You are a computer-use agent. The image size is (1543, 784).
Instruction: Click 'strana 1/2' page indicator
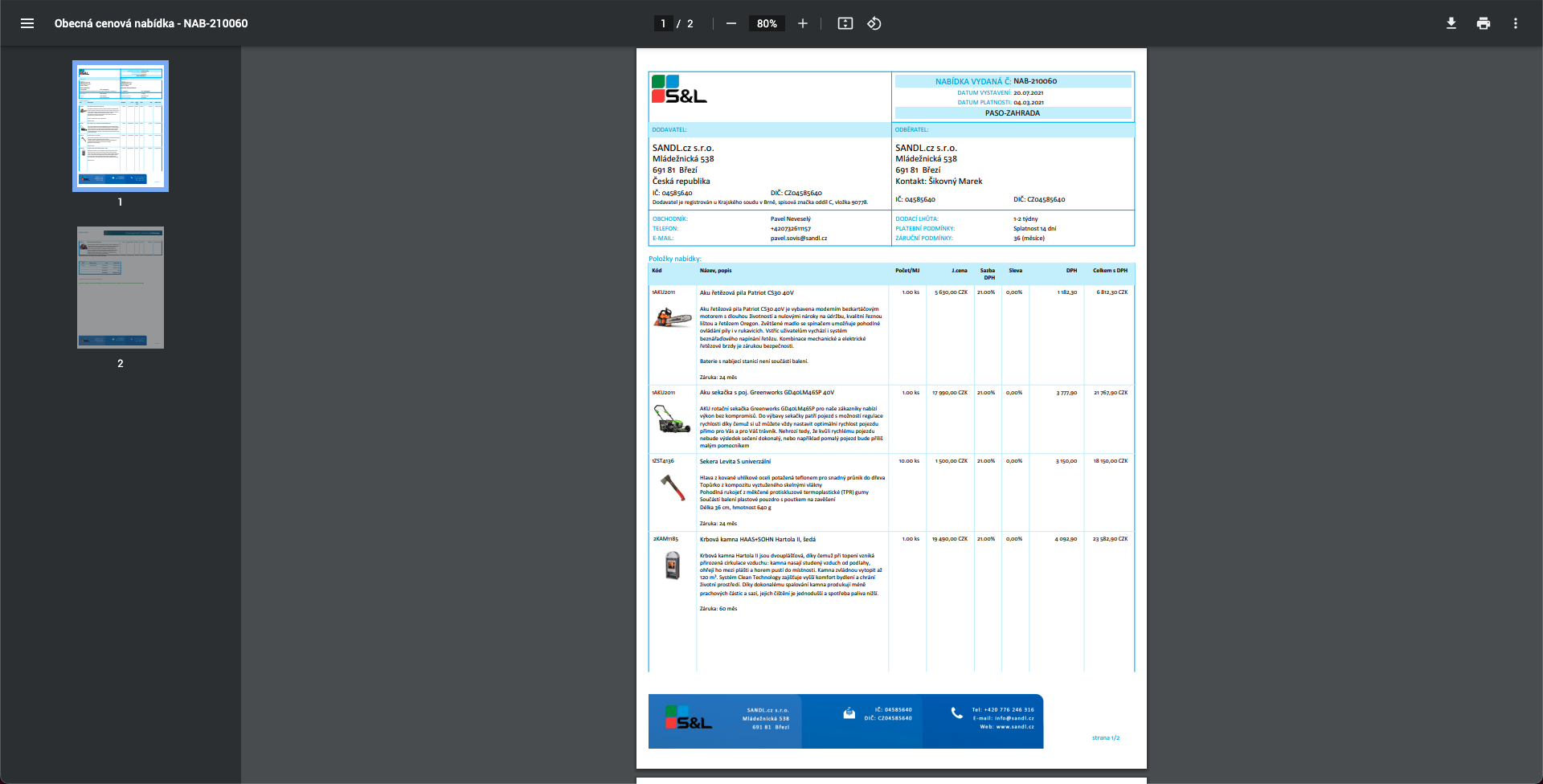coord(1106,737)
